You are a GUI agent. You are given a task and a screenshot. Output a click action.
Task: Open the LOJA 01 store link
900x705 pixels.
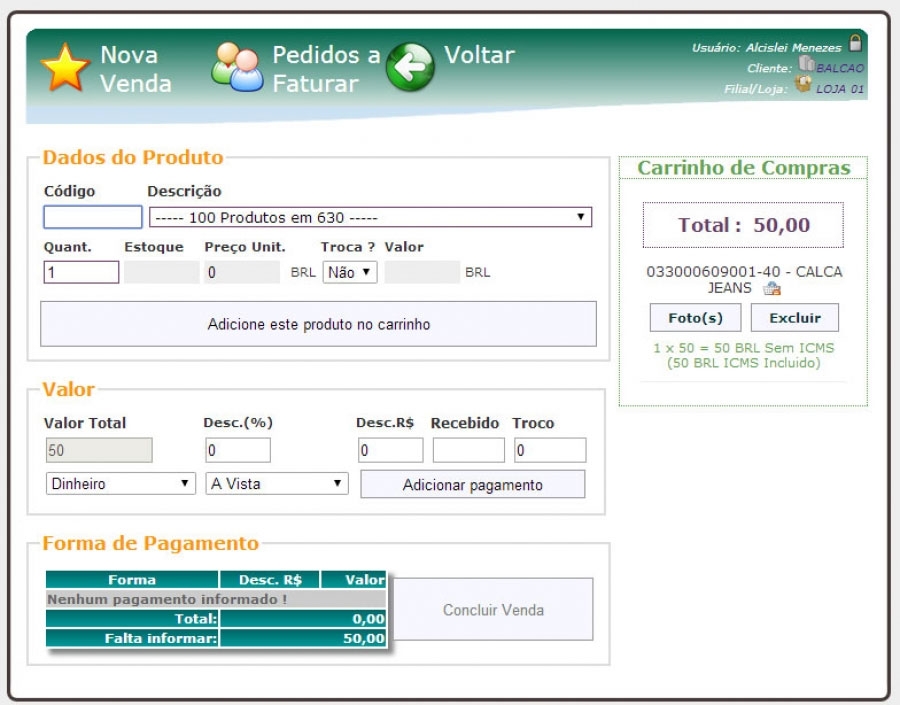[840, 89]
